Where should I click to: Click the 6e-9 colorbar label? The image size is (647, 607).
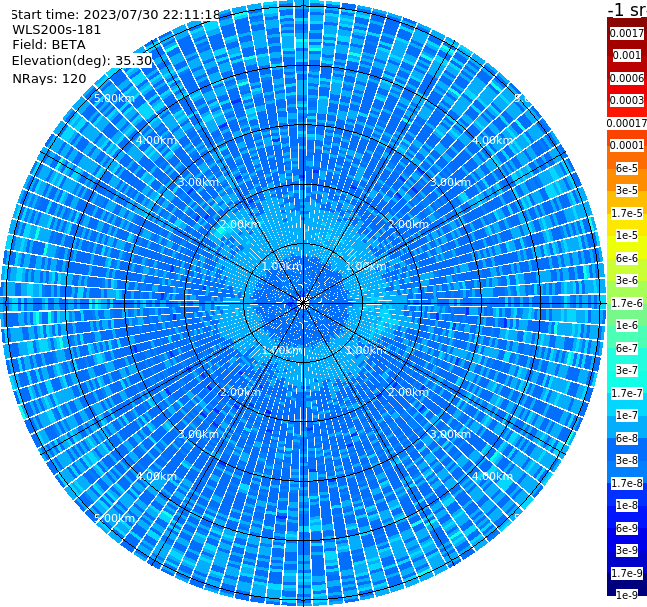627,528
